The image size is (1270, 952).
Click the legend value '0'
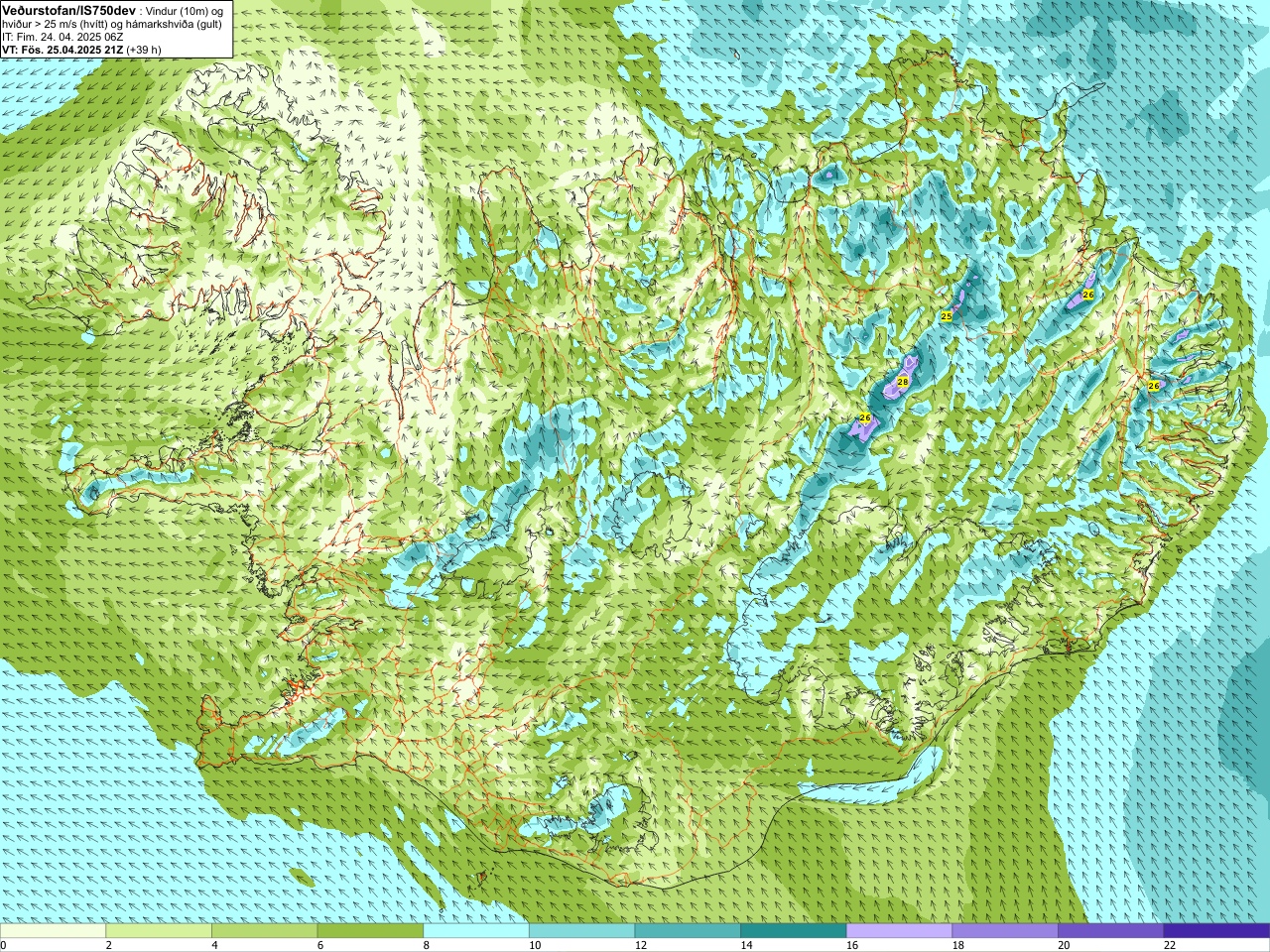coord(3,945)
